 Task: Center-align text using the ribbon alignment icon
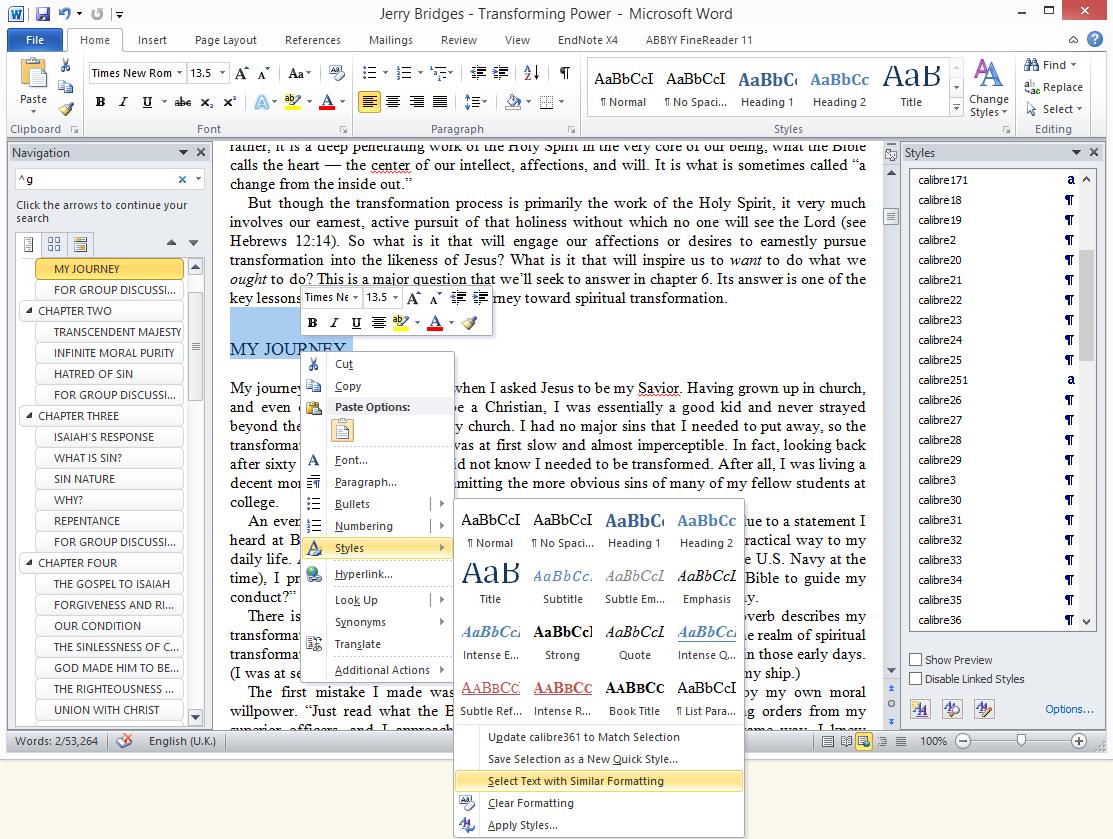click(393, 102)
